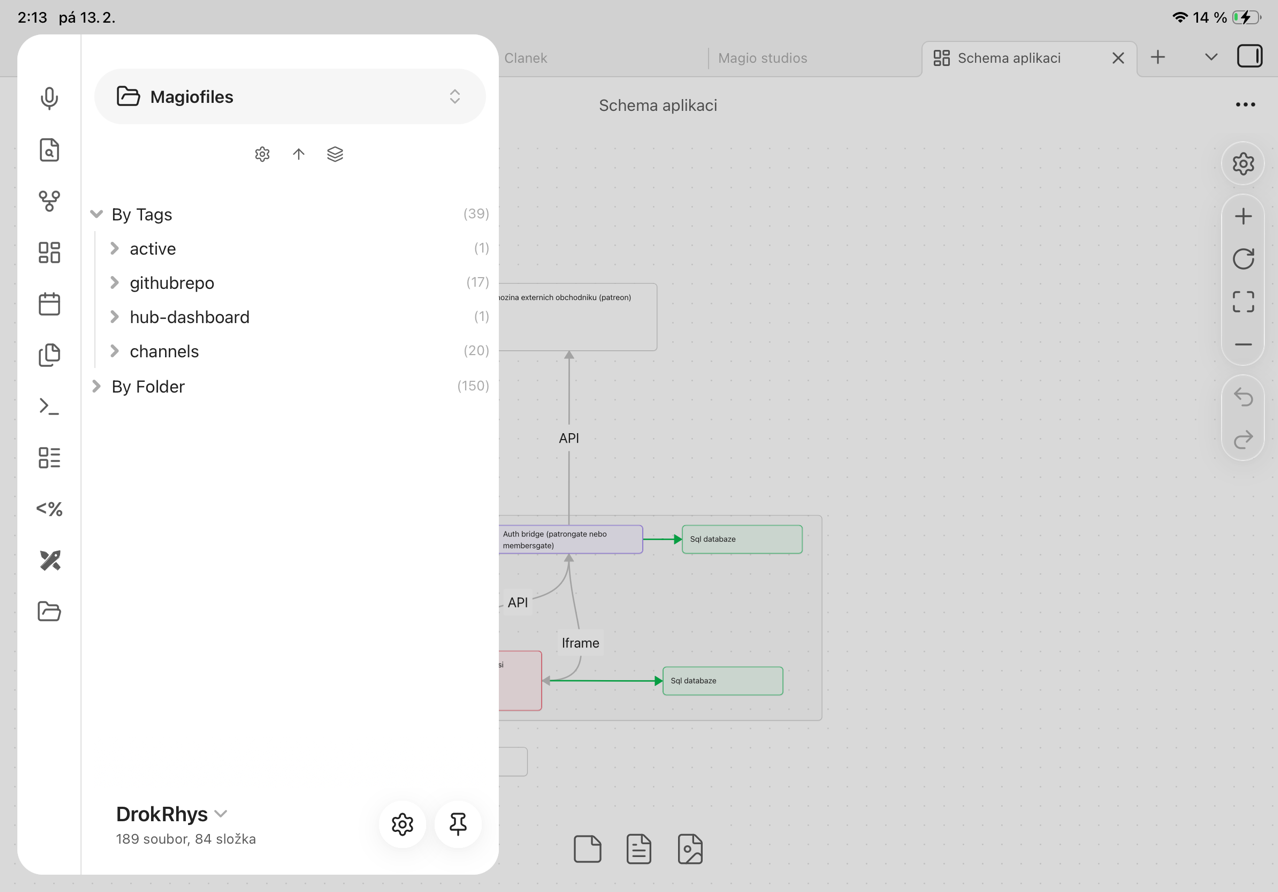Open the audio recorder microphone tool
This screenshot has width=1278, height=892.
[x=49, y=98]
